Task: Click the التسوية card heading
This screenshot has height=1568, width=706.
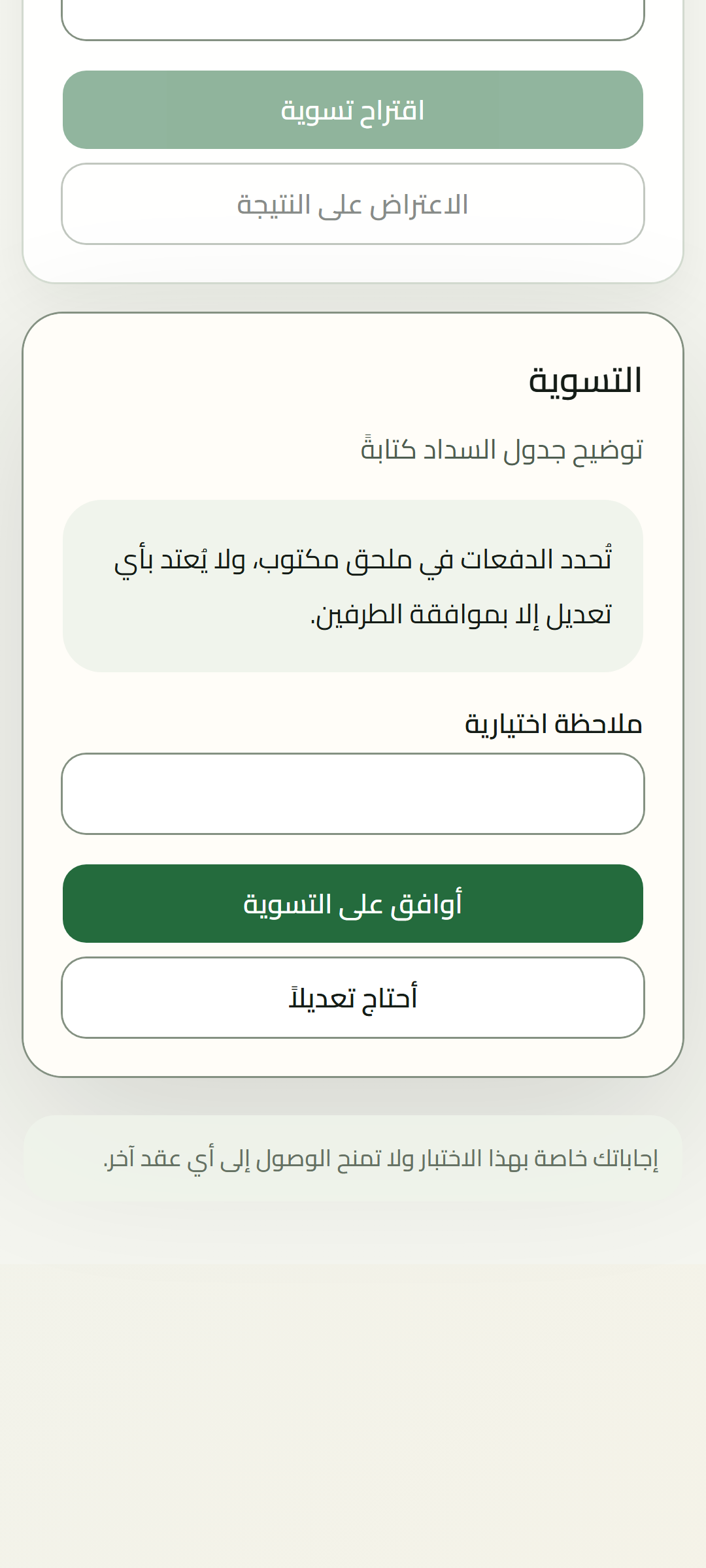Action: 585,381
